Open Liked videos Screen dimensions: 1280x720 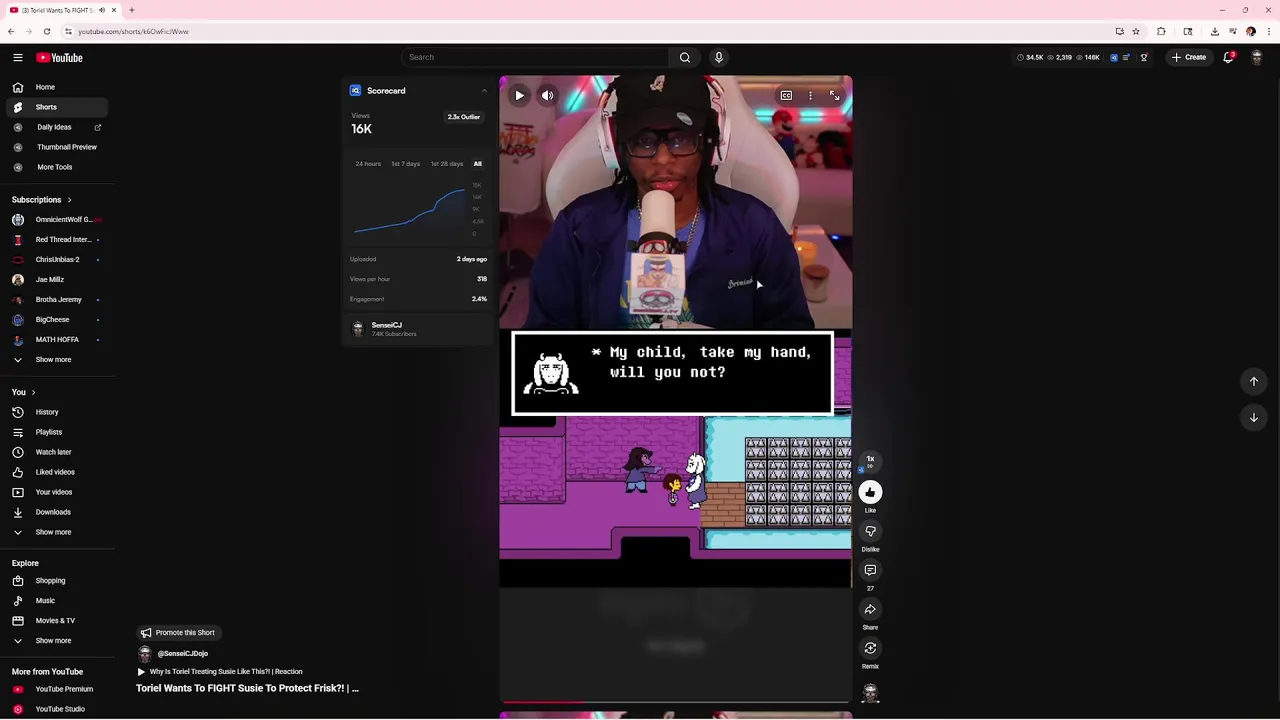[x=58, y=472]
